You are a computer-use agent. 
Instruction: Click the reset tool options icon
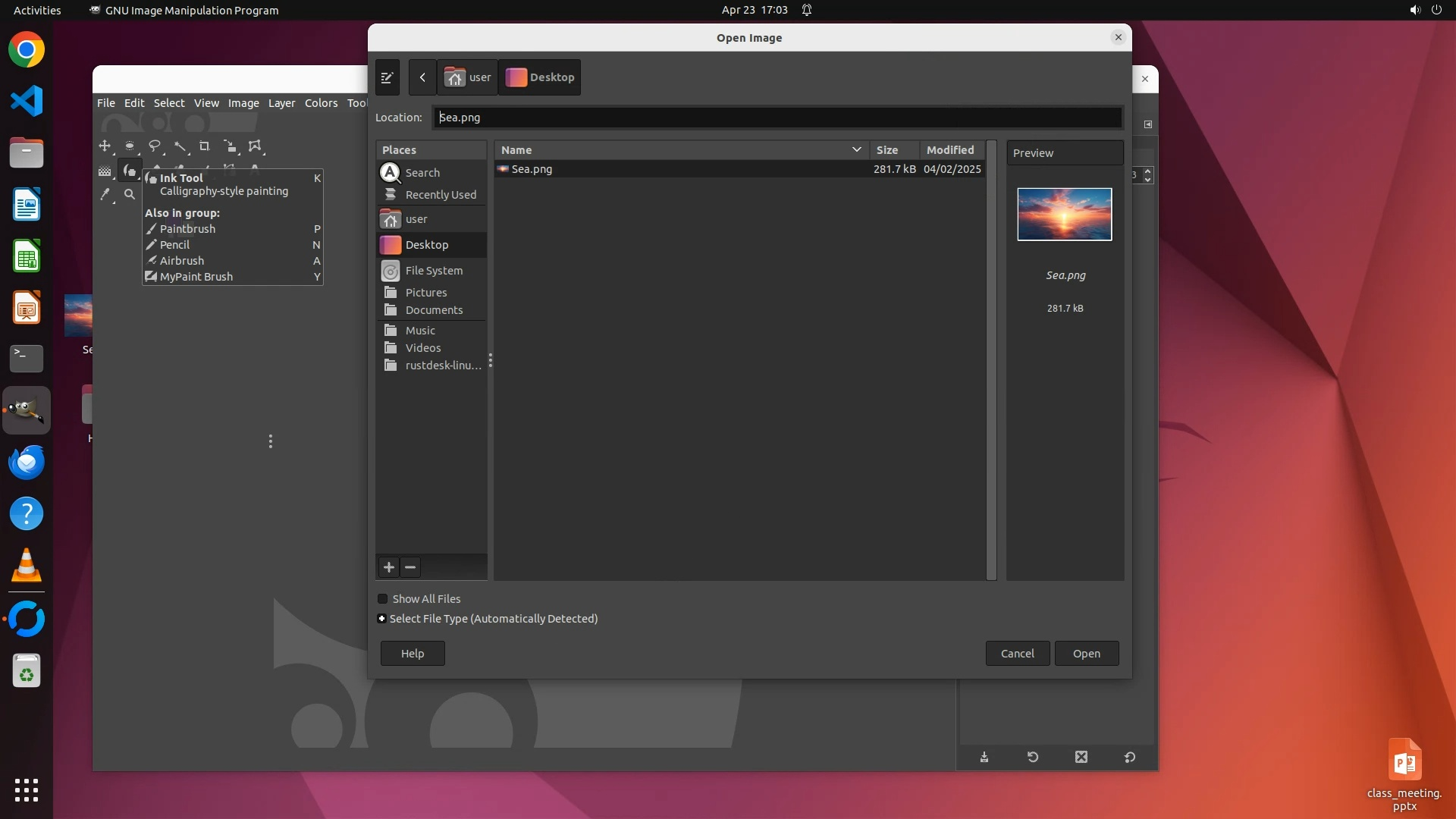click(x=1129, y=757)
